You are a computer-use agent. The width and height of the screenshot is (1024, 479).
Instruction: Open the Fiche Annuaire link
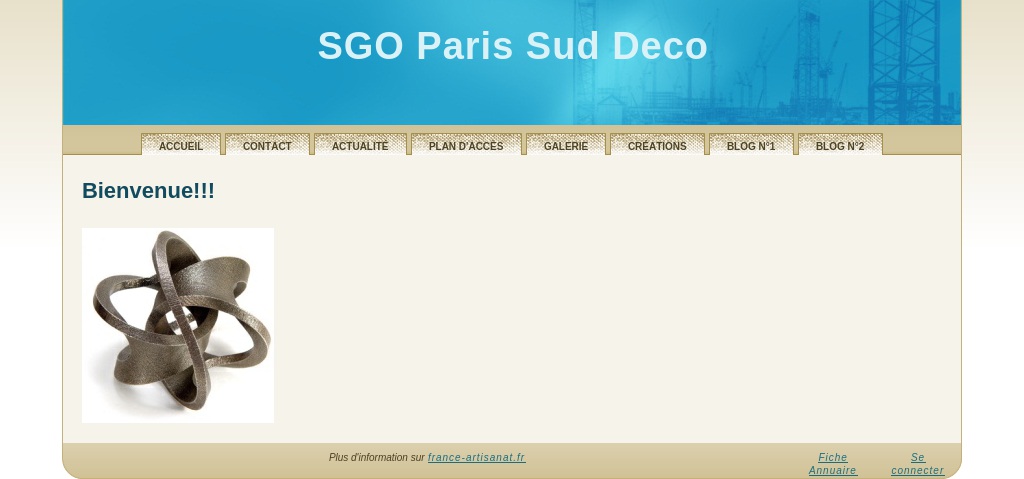pyautogui.click(x=833, y=464)
